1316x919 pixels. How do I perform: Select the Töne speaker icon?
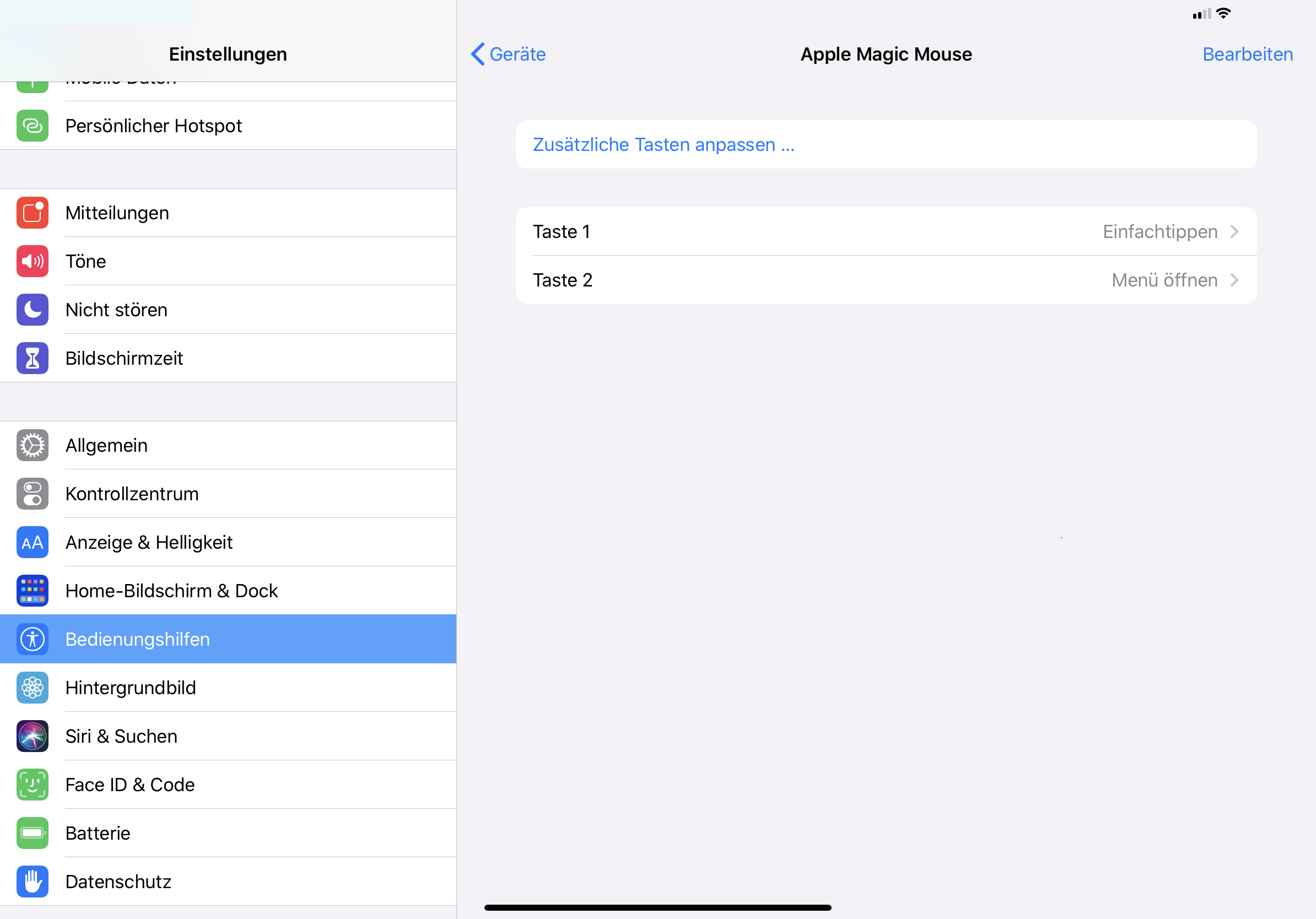(32, 261)
